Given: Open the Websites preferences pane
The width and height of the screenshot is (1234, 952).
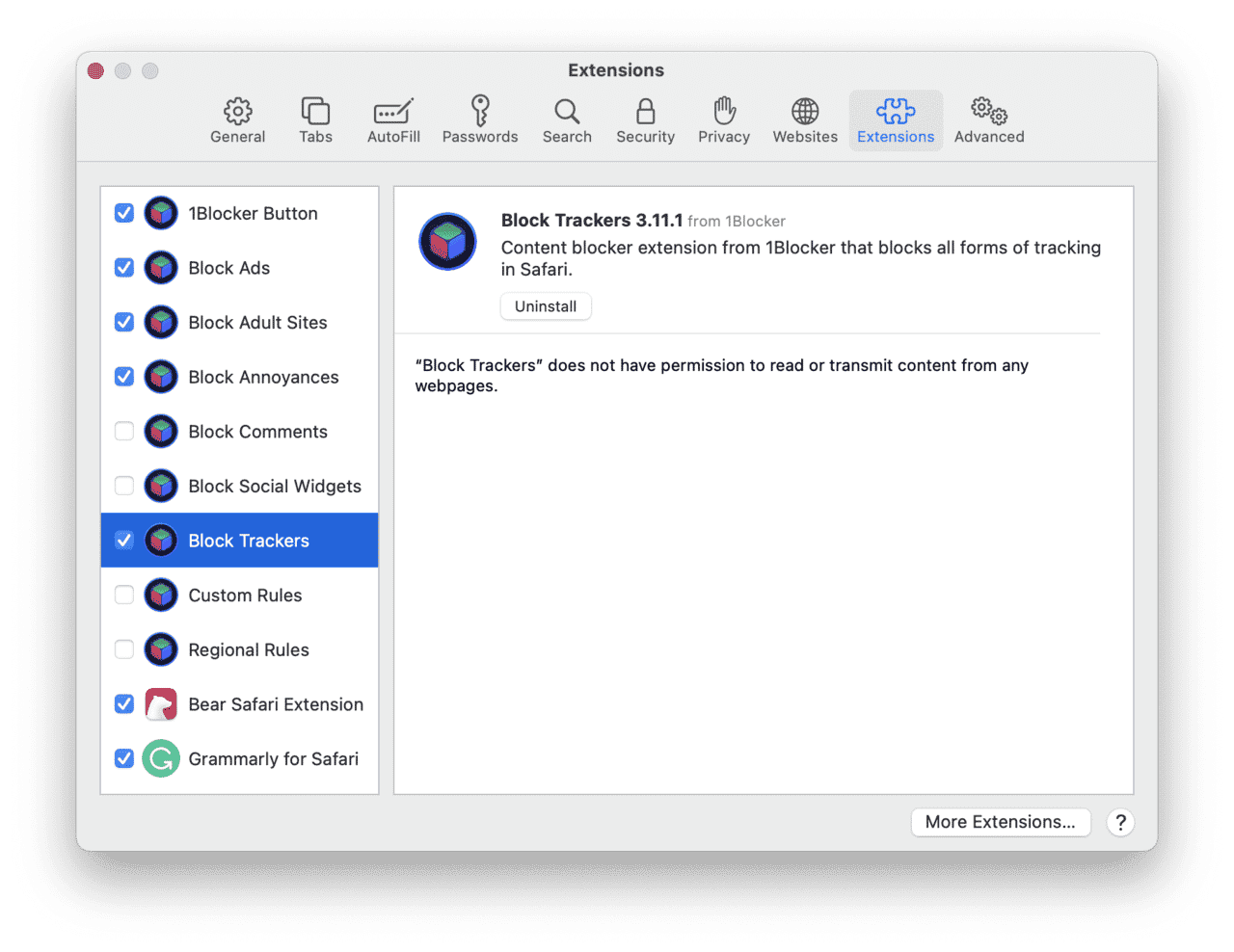Looking at the screenshot, I should coord(804,118).
